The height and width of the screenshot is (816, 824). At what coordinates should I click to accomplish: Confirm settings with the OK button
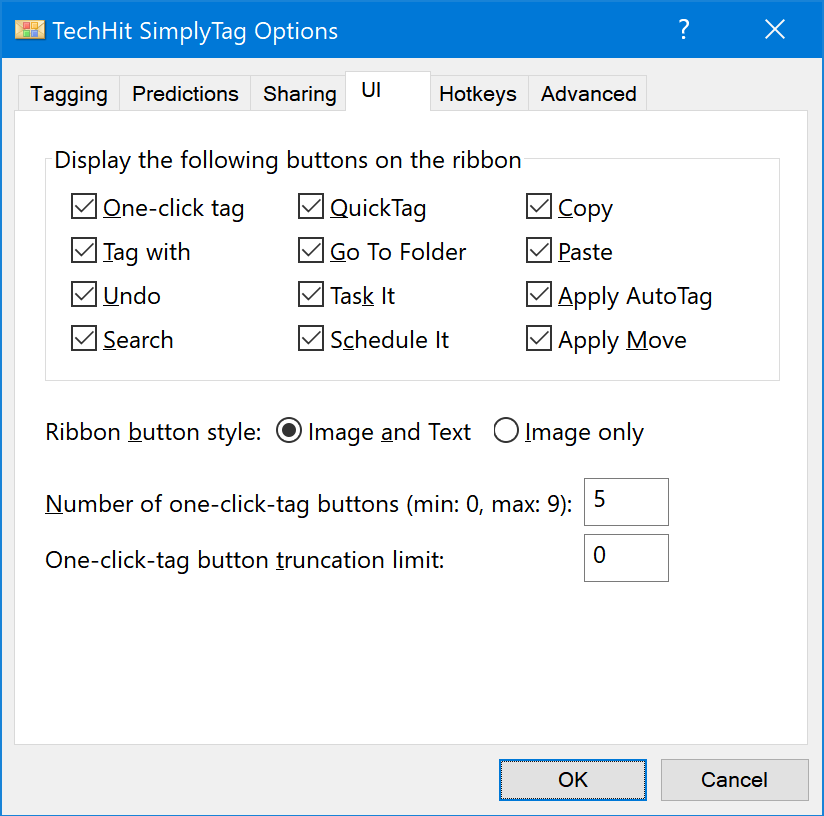point(573,780)
